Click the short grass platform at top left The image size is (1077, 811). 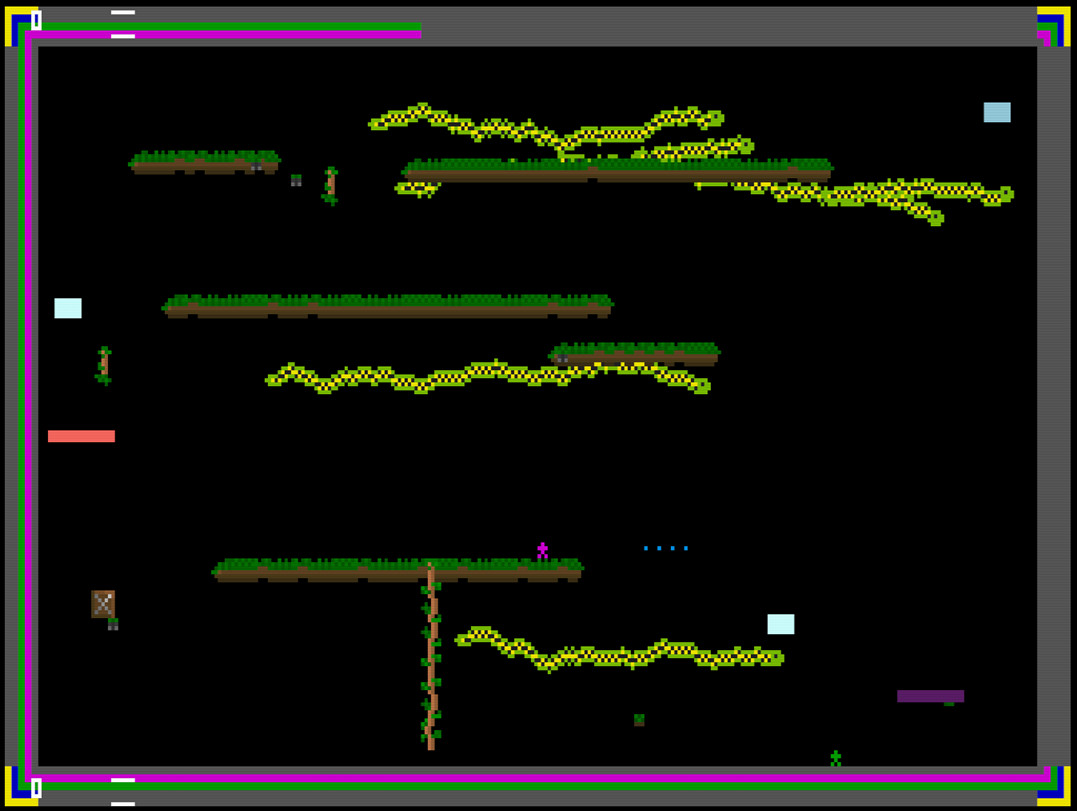click(205, 162)
